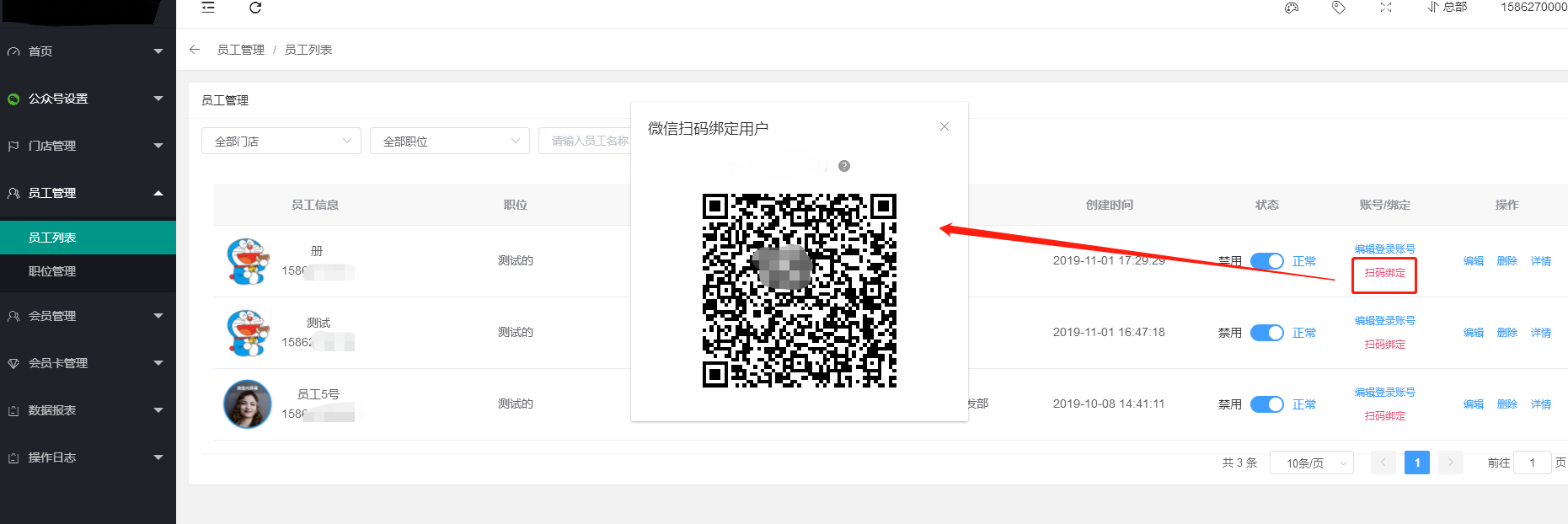Expand the 会员管理 menu arrow
1568x524 pixels.
158,316
